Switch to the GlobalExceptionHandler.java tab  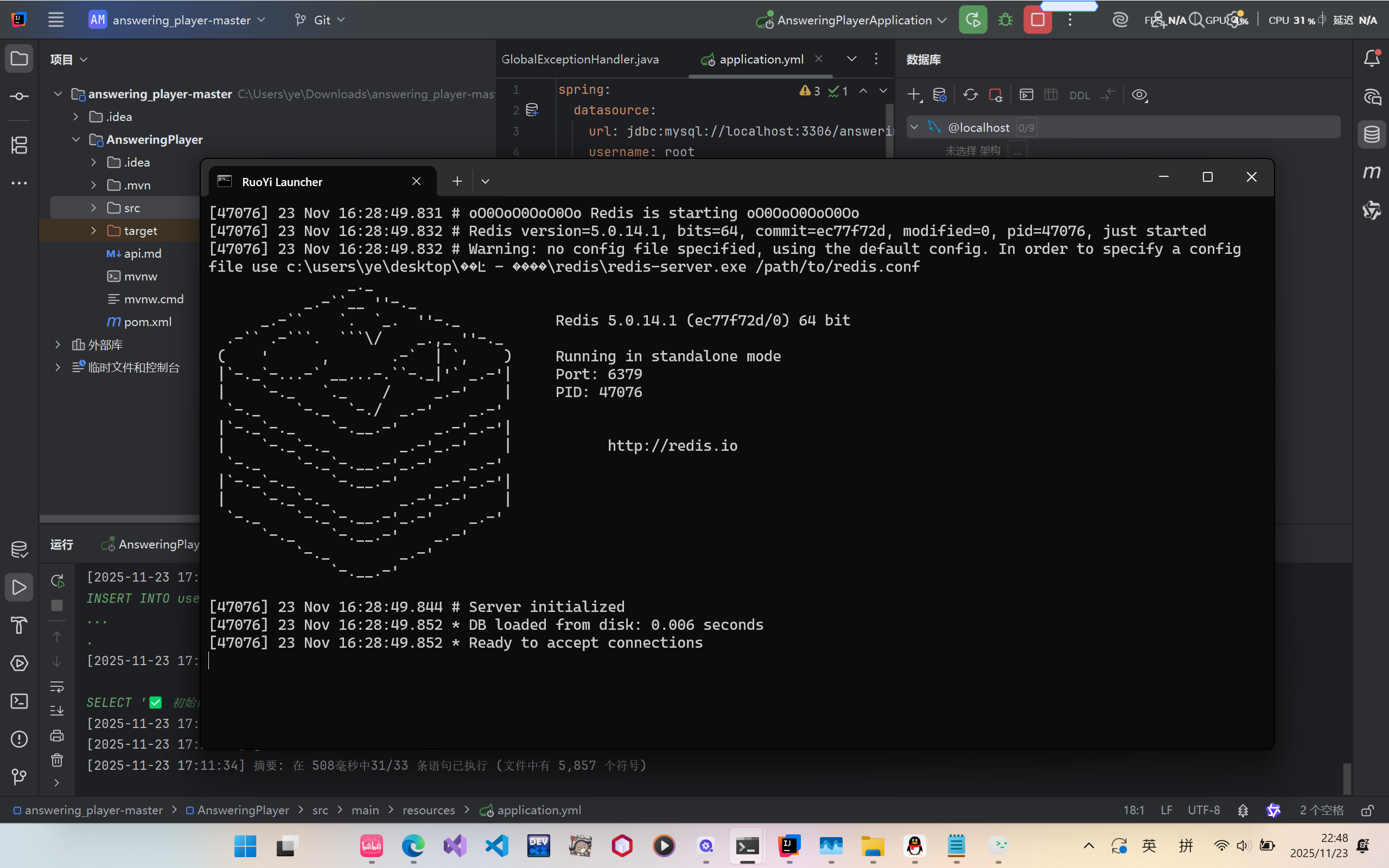click(579, 59)
